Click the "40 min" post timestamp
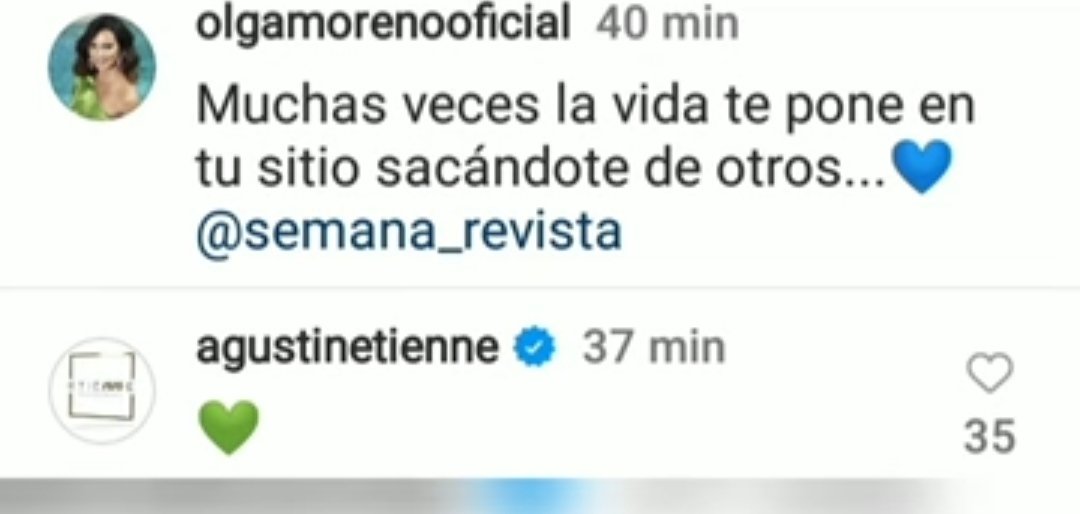 click(x=667, y=25)
